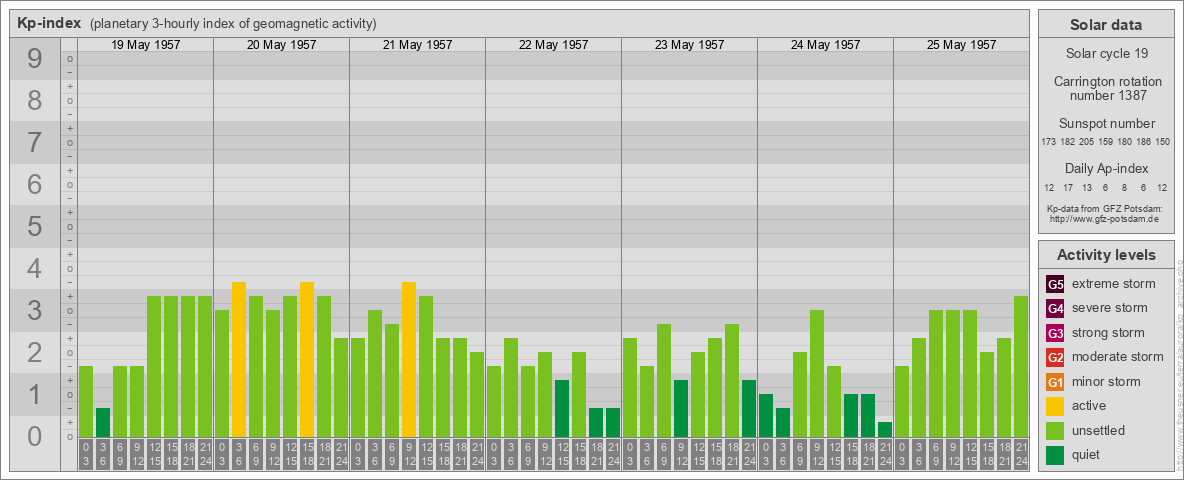Click sunspot number value 186
The width and height of the screenshot is (1184, 480).
point(1144,142)
